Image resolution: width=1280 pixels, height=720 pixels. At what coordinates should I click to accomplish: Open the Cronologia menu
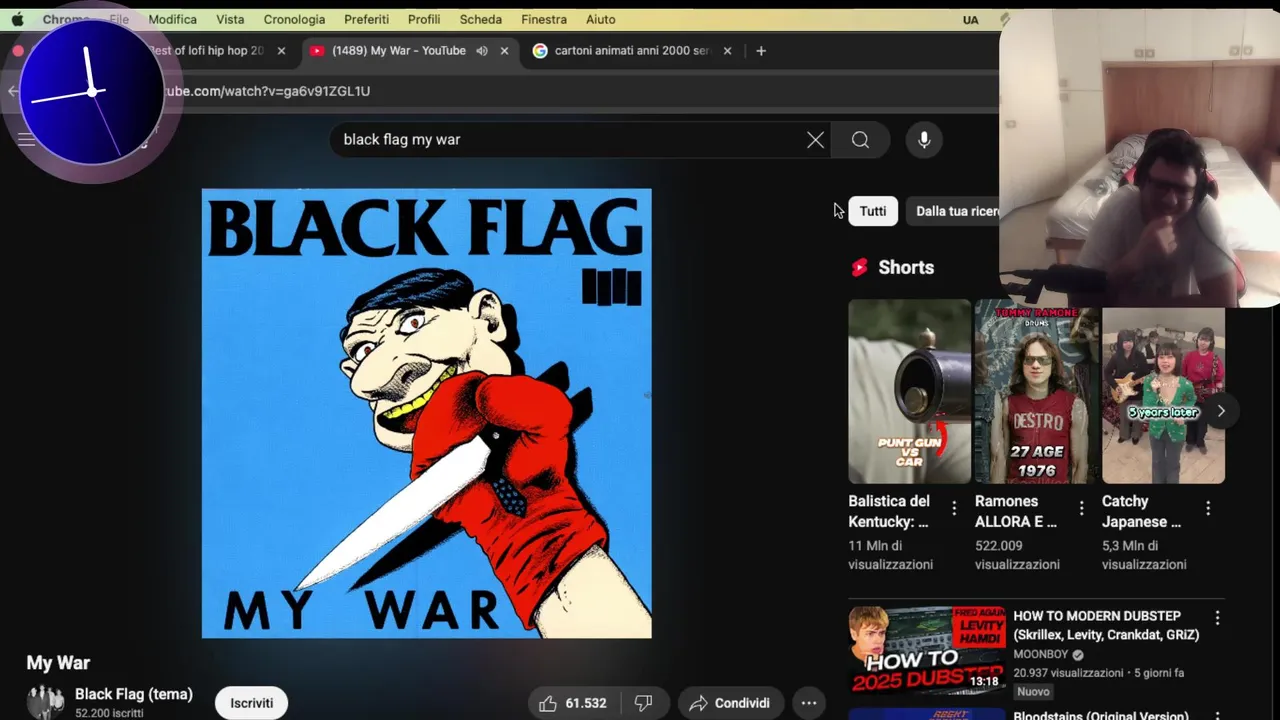point(294,19)
